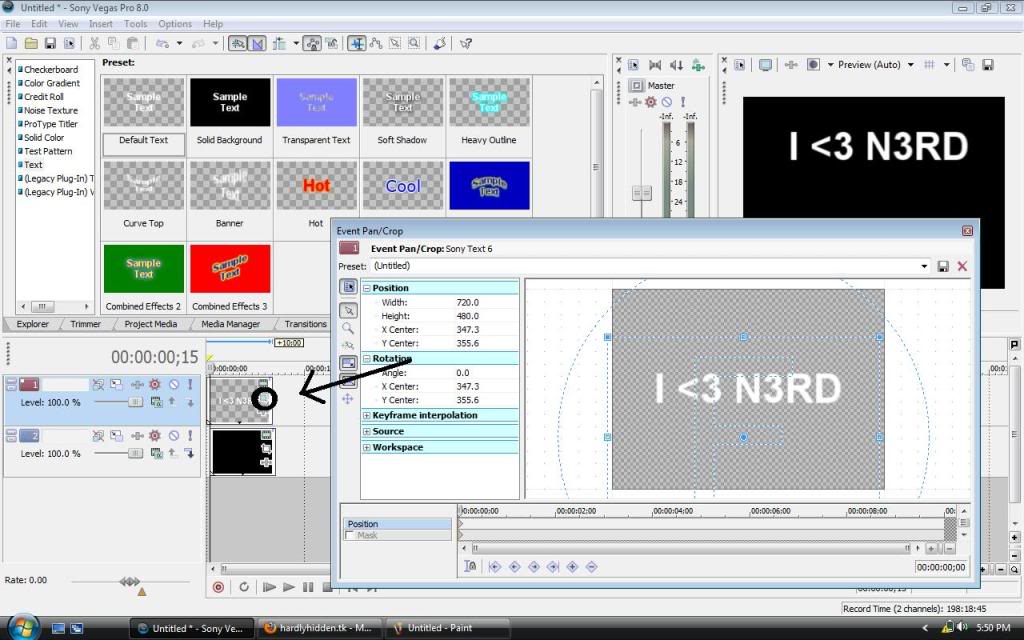
Task: Toggle Auto Ripple toolbar button
Action: [280, 43]
